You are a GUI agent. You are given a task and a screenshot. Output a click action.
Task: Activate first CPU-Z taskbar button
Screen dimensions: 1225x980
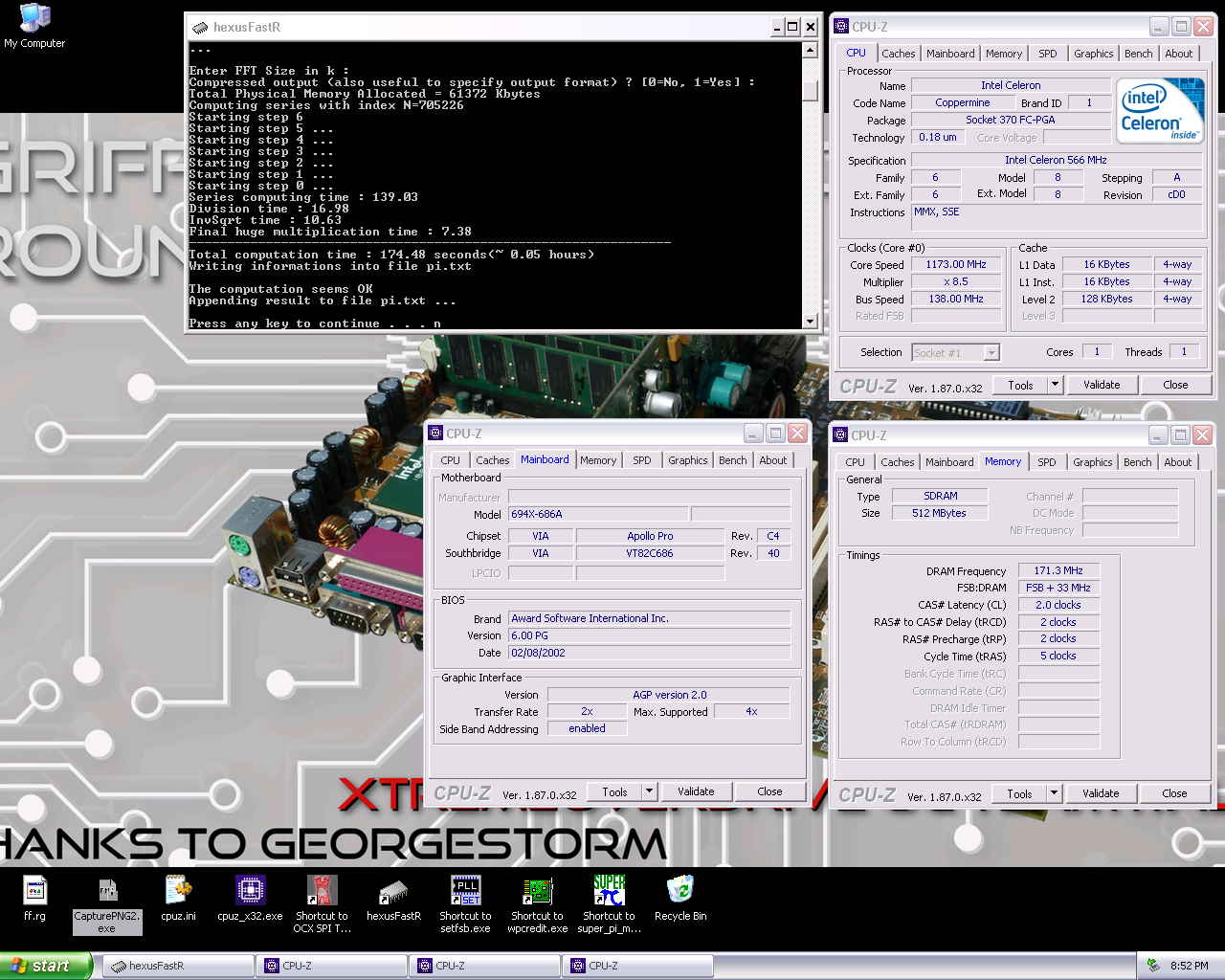coord(331,966)
